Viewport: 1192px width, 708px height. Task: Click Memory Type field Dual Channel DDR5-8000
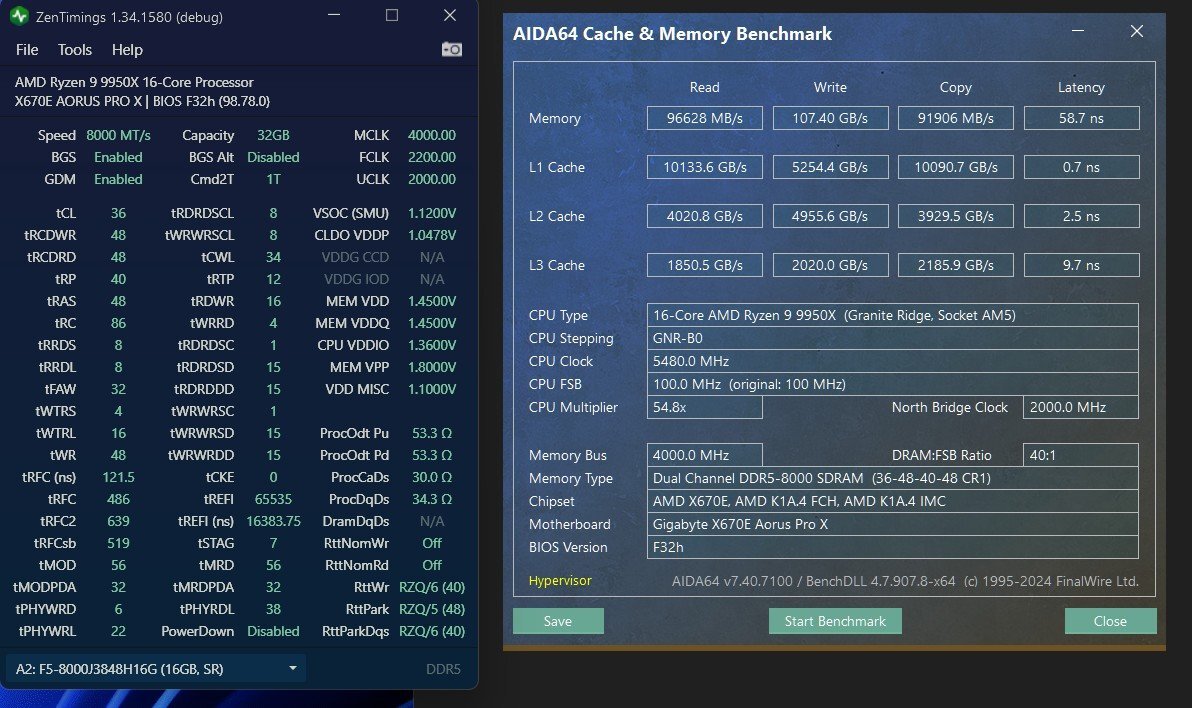pyautogui.click(x=892, y=478)
